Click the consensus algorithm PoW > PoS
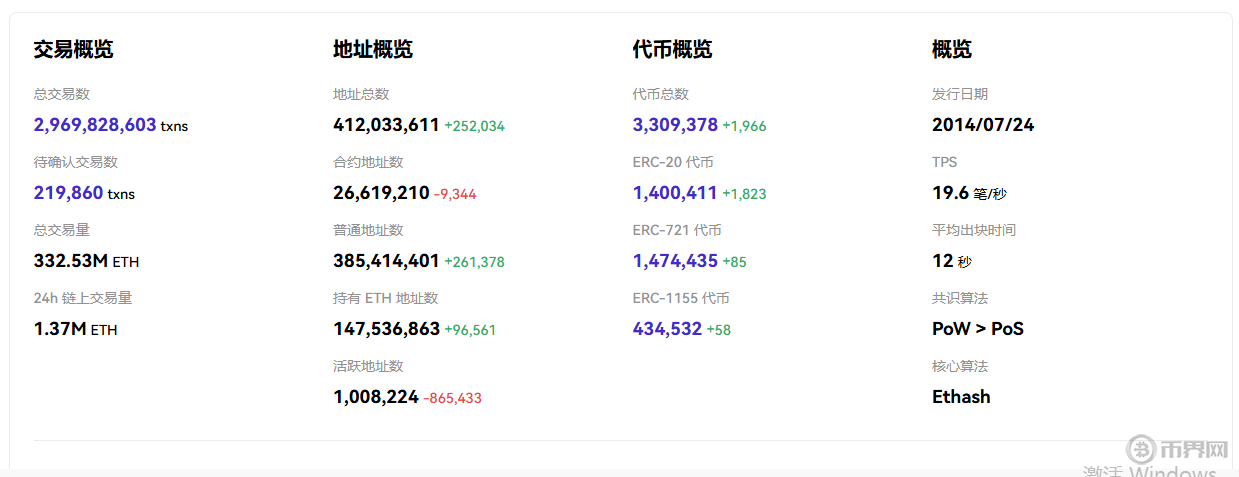Image resolution: width=1239 pixels, height=477 pixels. coord(977,329)
